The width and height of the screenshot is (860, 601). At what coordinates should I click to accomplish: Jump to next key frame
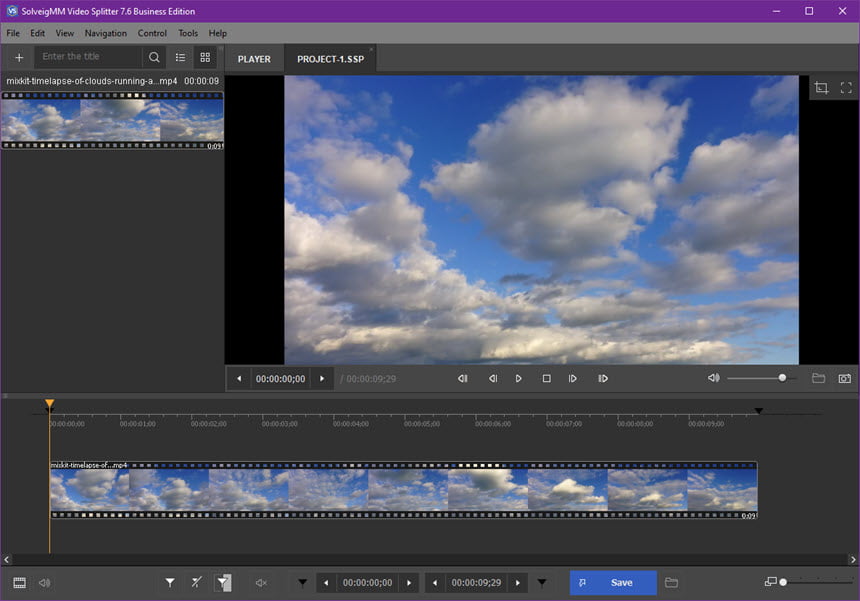(x=603, y=378)
